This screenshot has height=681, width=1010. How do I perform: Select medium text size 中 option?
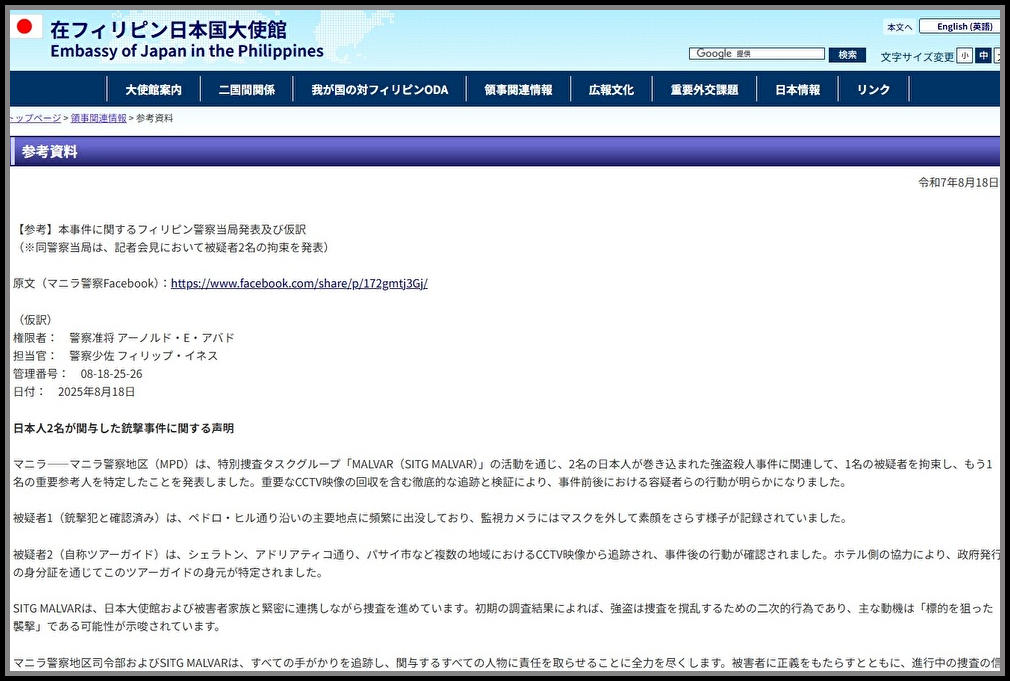coord(985,56)
